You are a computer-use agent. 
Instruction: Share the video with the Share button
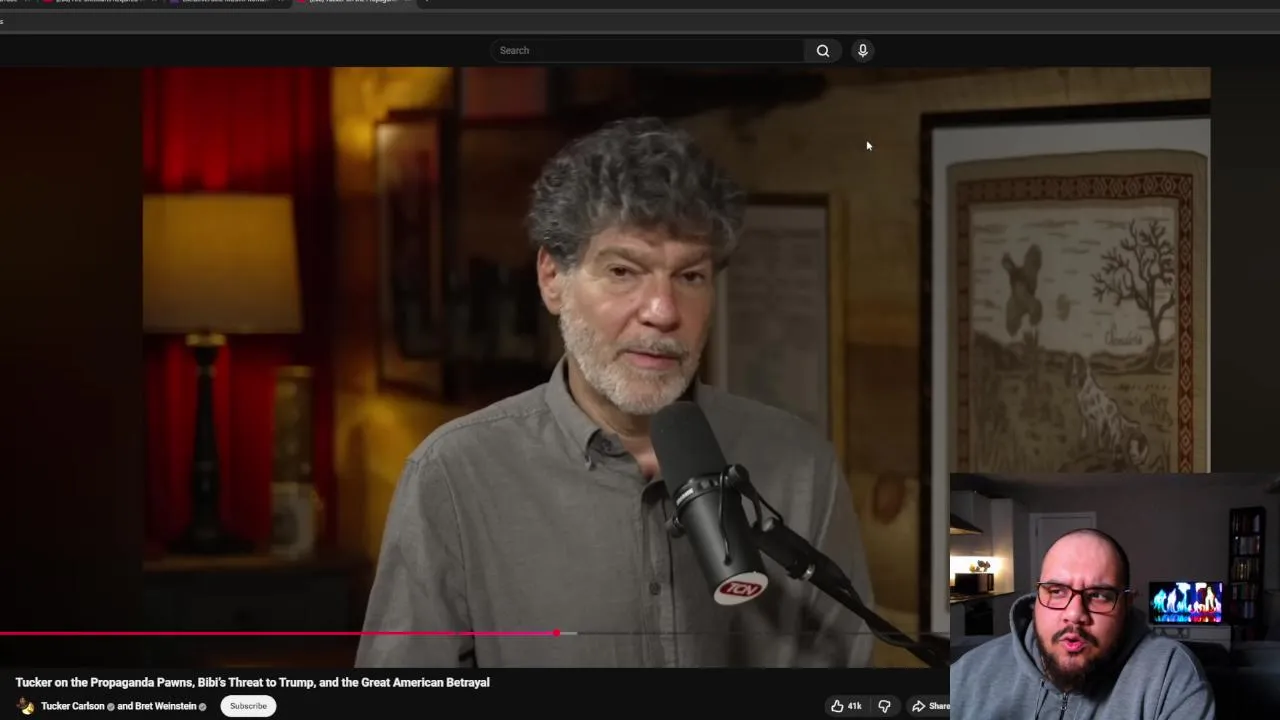coord(929,706)
